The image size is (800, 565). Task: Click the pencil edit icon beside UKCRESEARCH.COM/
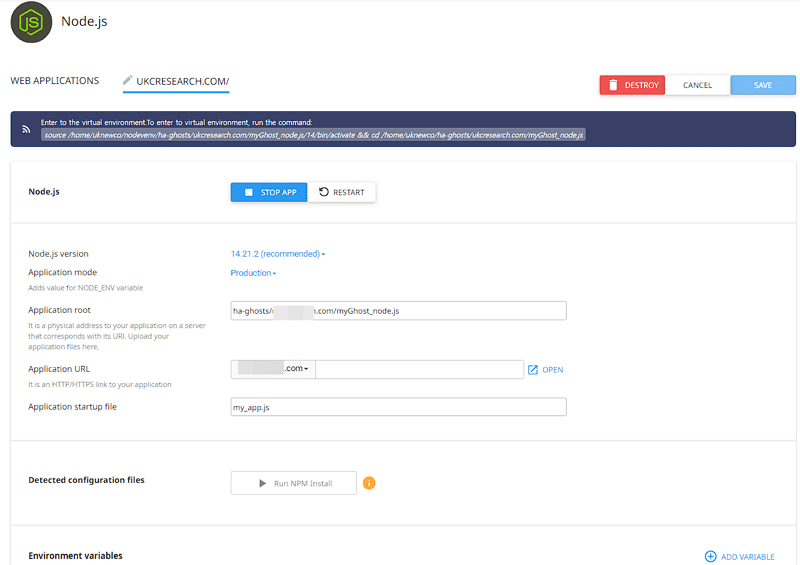point(128,80)
